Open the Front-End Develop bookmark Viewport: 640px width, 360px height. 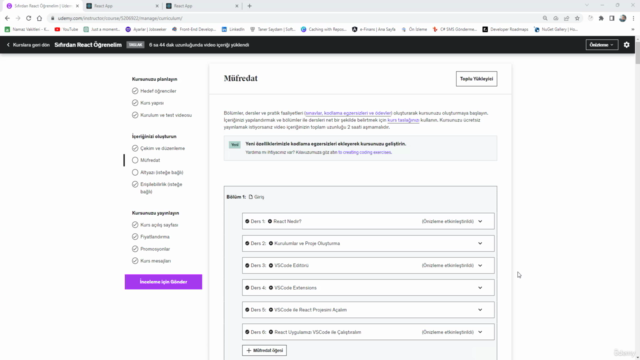point(194,29)
